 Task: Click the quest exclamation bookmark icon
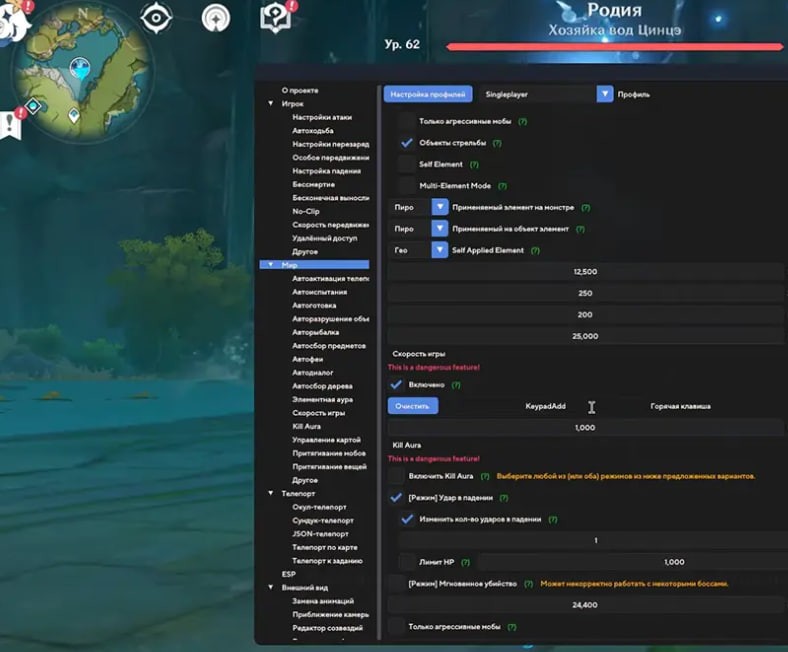click(x=12, y=124)
